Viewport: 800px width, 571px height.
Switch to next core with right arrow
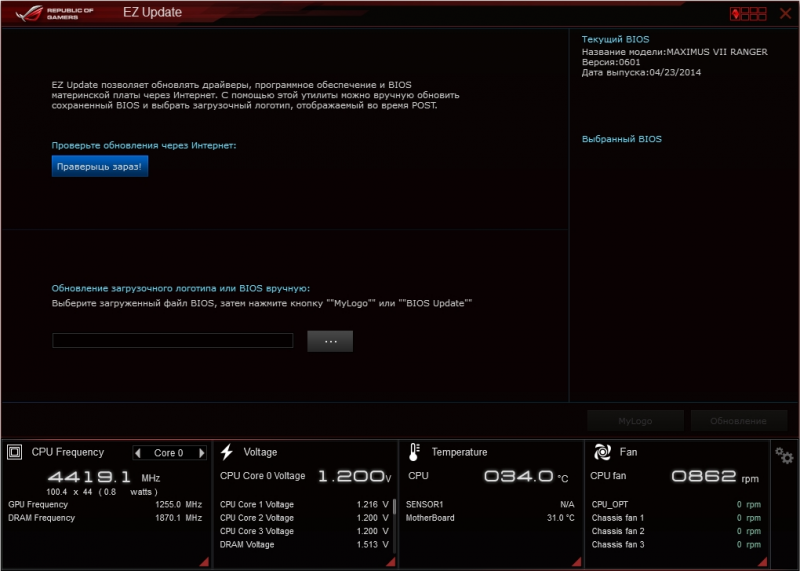point(202,453)
